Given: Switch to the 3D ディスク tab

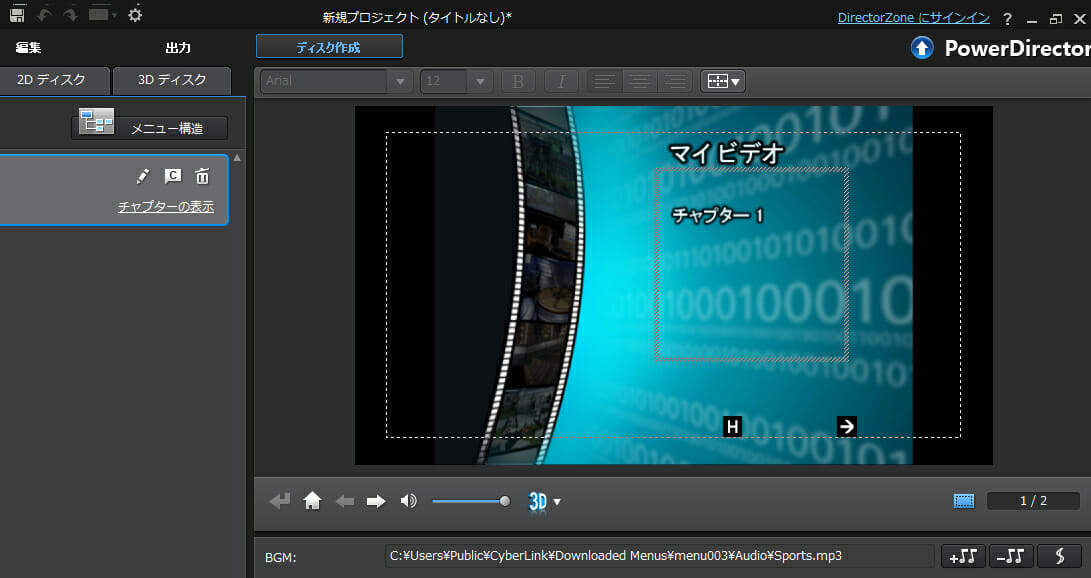Looking at the screenshot, I should [x=172, y=80].
